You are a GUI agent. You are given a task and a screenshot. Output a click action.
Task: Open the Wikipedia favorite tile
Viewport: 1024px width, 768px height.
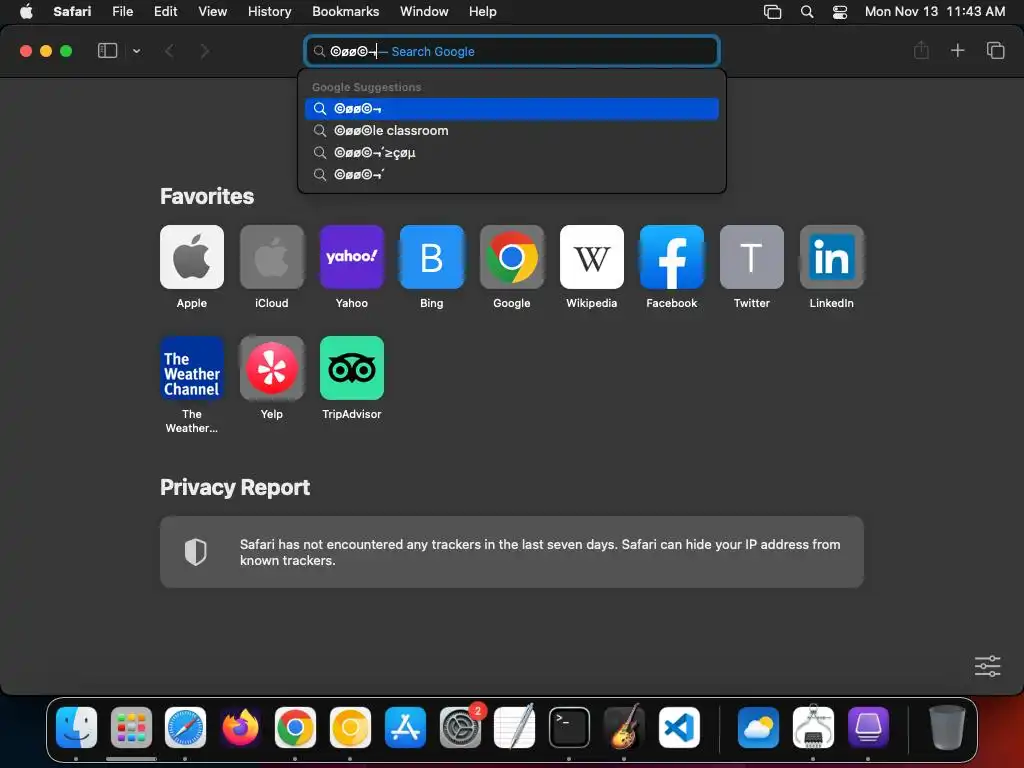tap(592, 257)
